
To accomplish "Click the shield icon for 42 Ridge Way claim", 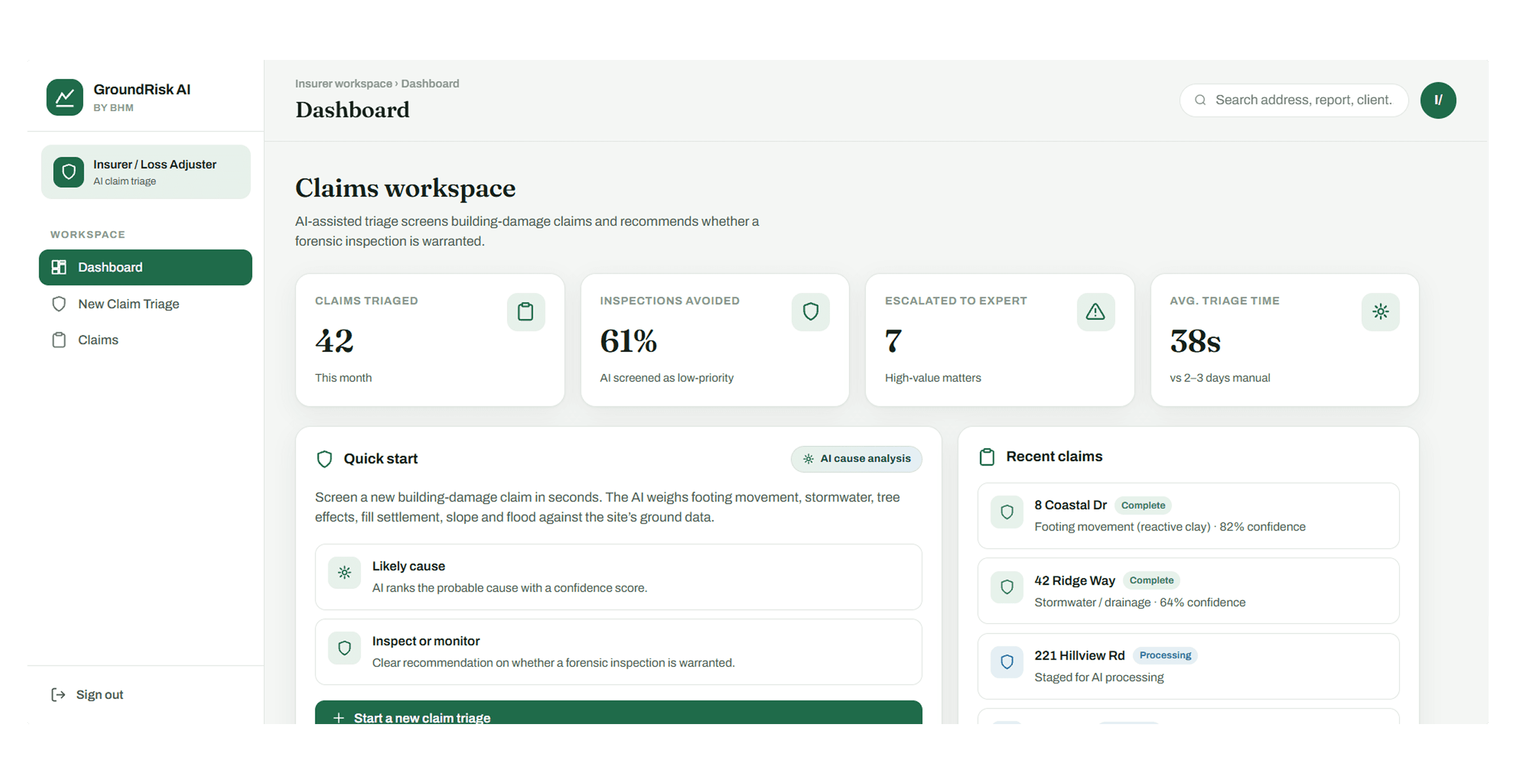I will (x=1007, y=587).
